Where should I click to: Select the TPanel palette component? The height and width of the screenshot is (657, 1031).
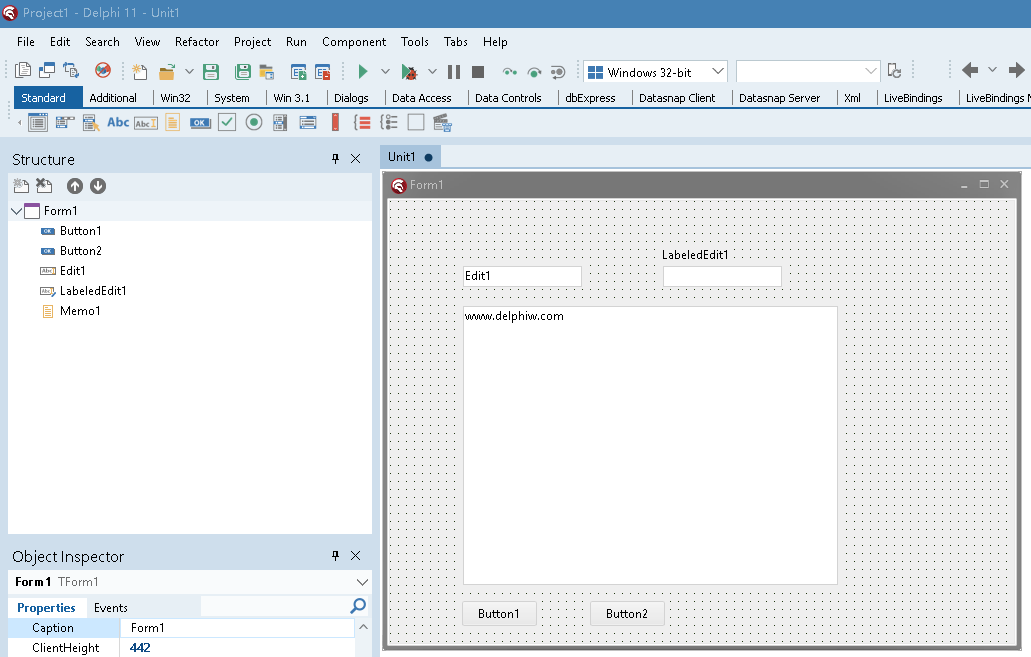pos(416,122)
